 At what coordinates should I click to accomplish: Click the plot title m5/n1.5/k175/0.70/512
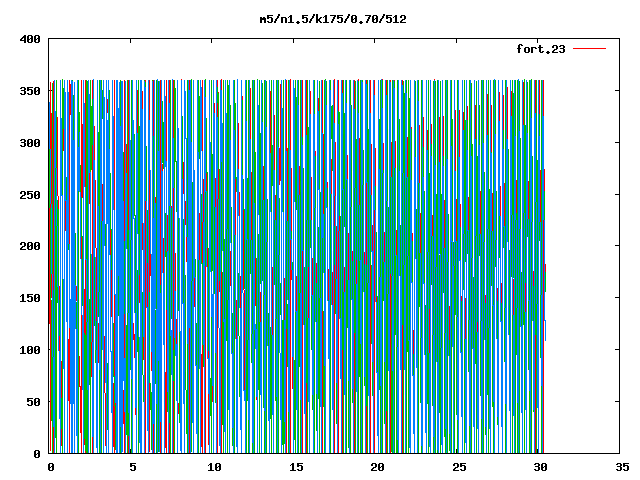[333, 19]
